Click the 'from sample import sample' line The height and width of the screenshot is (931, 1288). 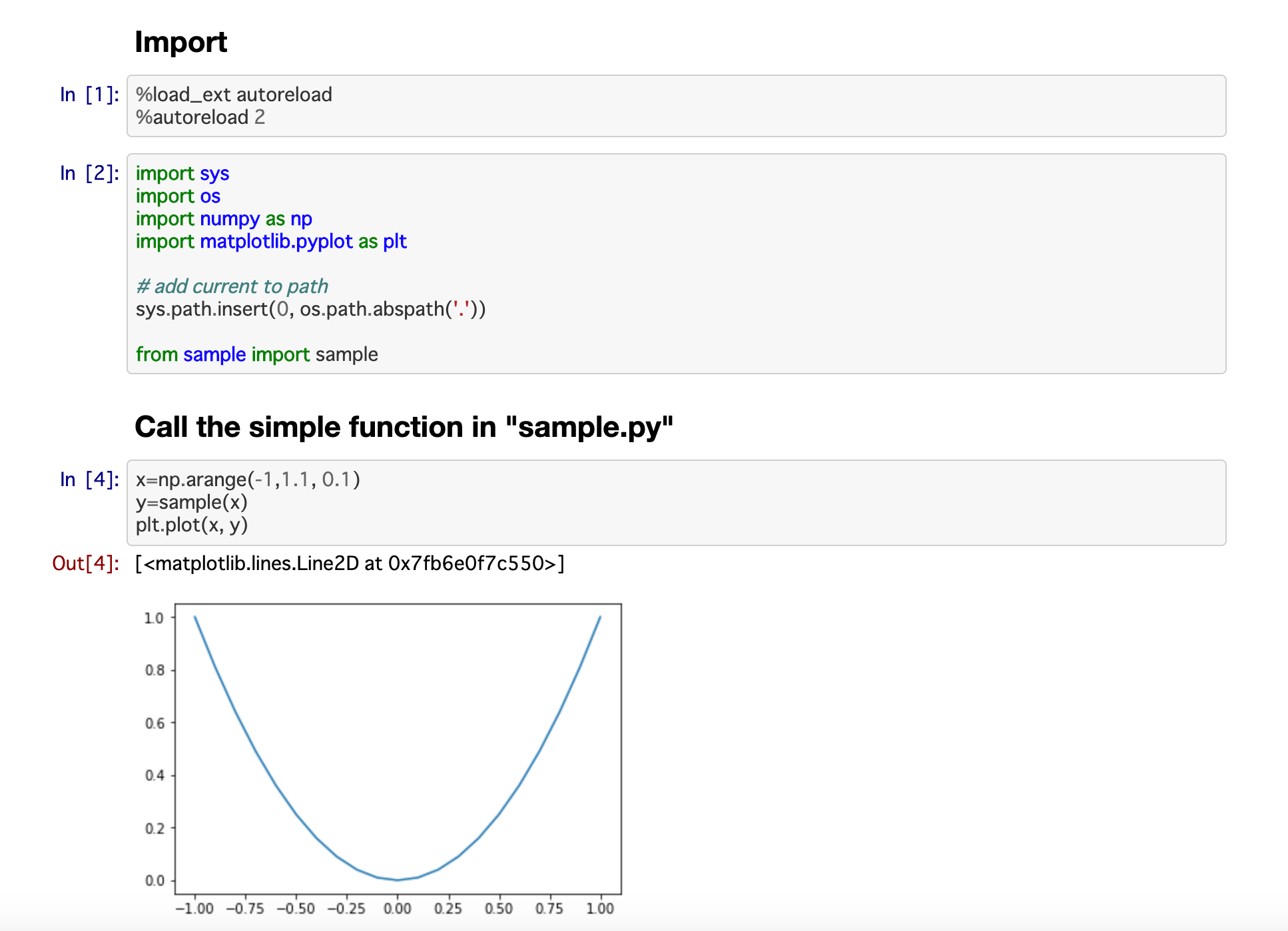256,354
